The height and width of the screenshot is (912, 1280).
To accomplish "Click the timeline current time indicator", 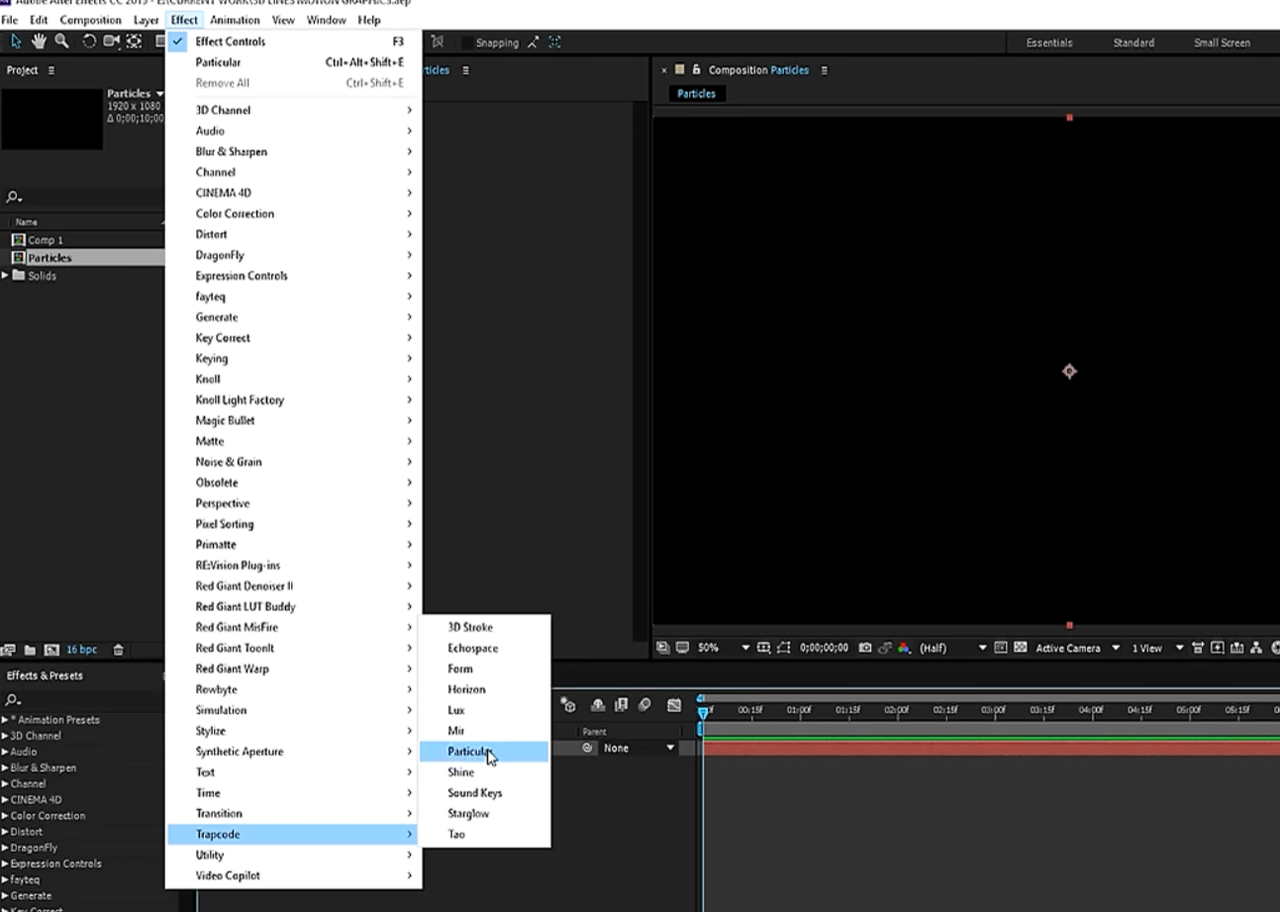I will point(703,712).
